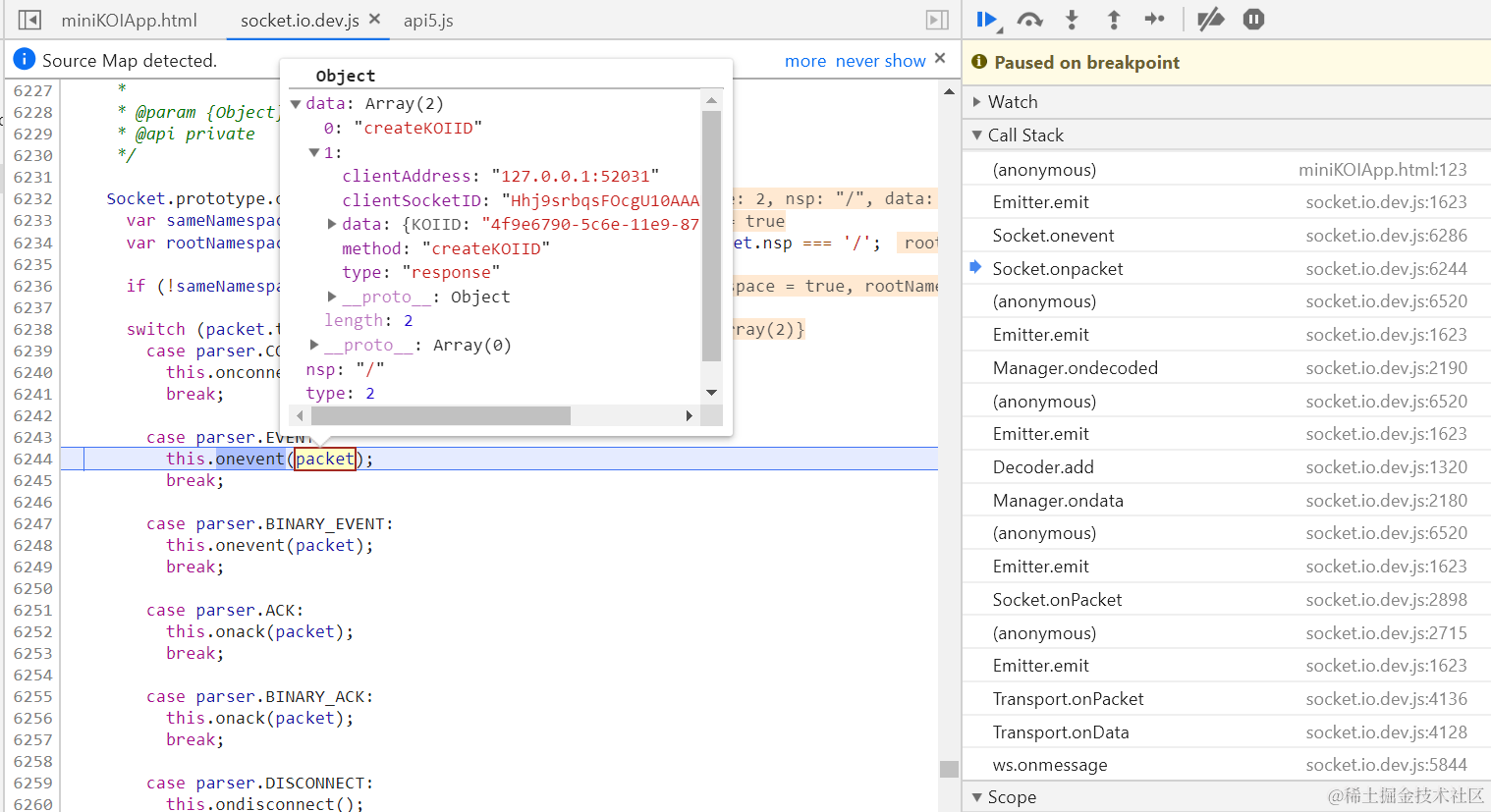Click the popup vertical scrollbar thumb
The image size is (1491, 812).
tap(712, 236)
